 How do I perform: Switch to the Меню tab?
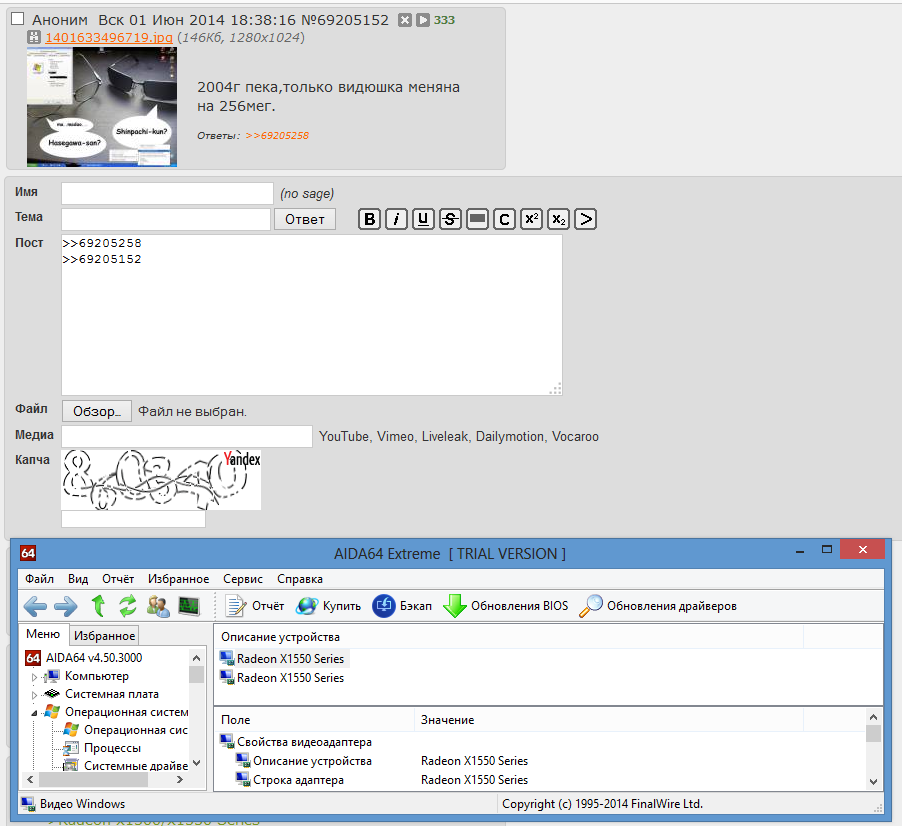tap(43, 634)
